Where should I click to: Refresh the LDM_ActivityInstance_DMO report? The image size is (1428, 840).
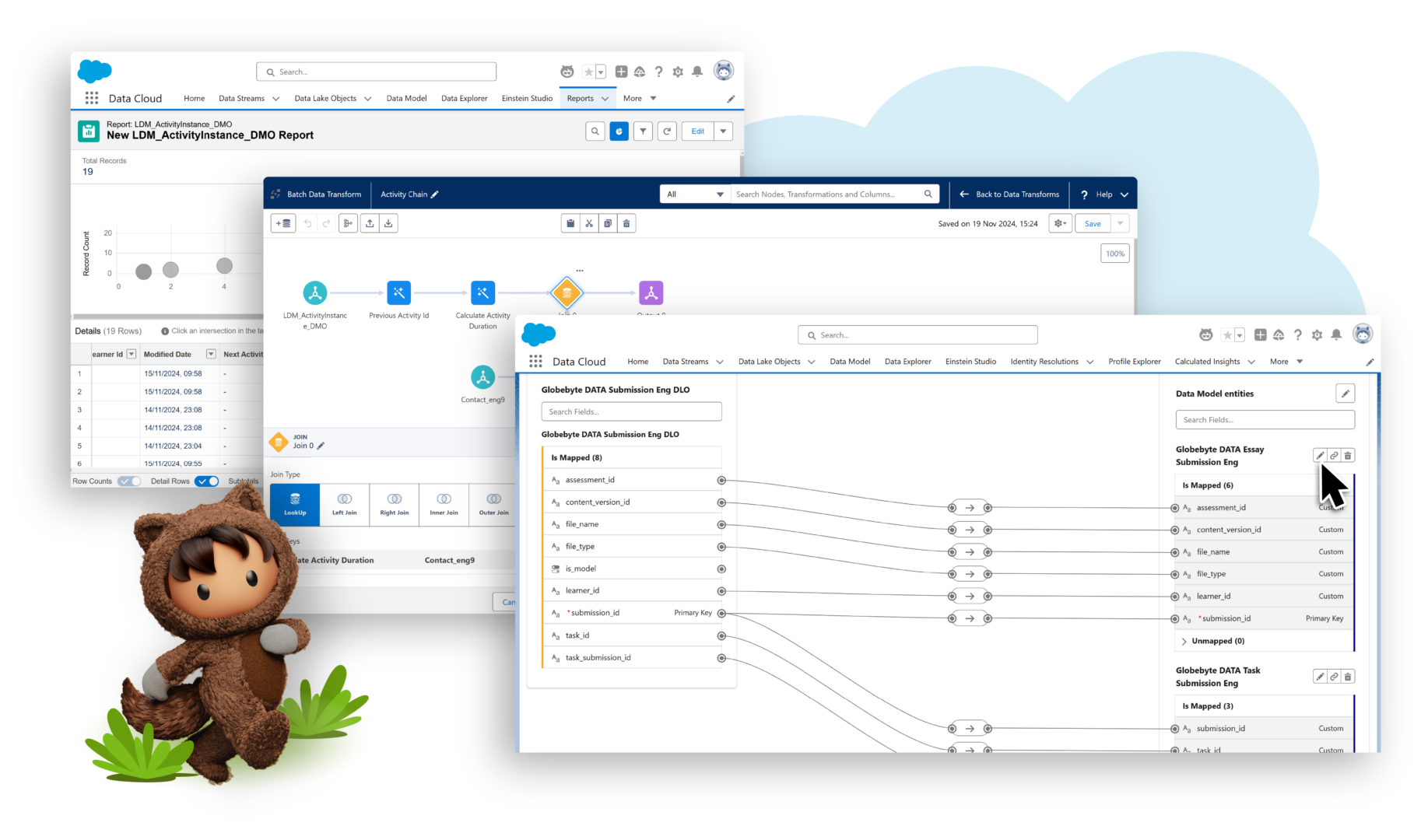pos(667,131)
